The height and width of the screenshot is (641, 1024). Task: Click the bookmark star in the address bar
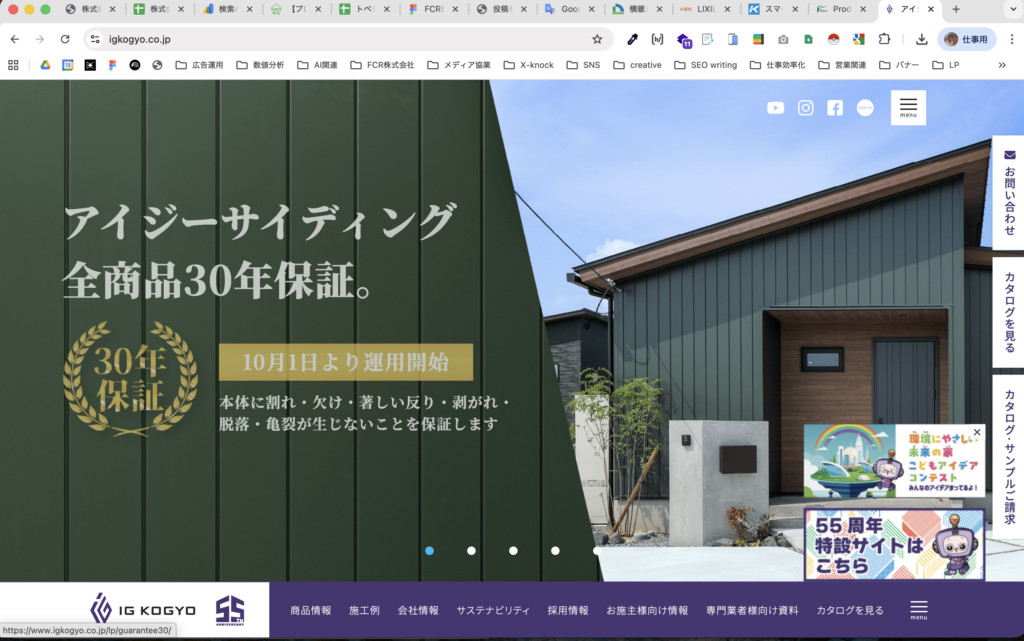coord(597,38)
